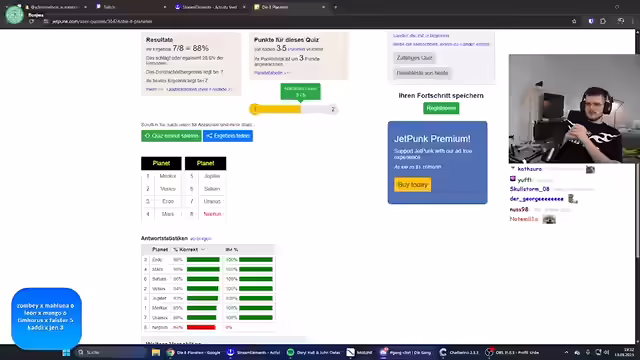Click Buy today in JetPunk Premium ad
Screen dimensions: 640x360
coord(413,184)
